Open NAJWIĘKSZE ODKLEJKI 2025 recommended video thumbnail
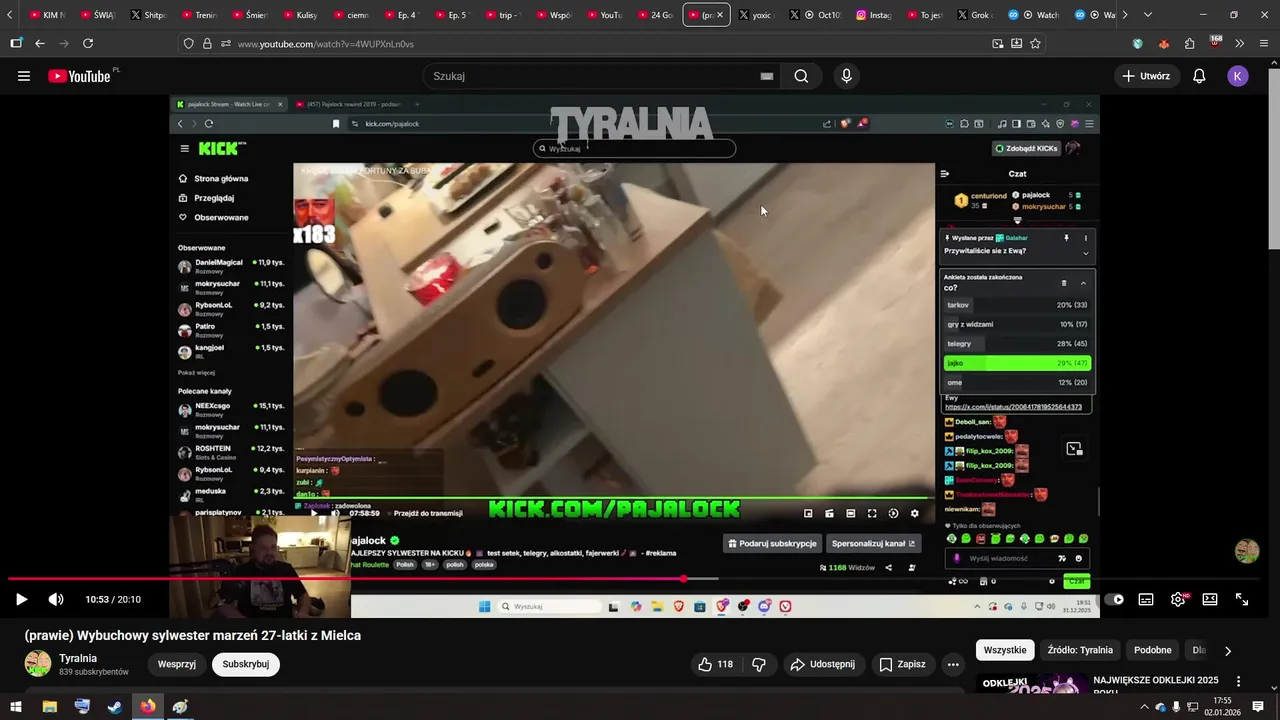This screenshot has width=1280, height=720. pyautogui.click(x=1032, y=685)
